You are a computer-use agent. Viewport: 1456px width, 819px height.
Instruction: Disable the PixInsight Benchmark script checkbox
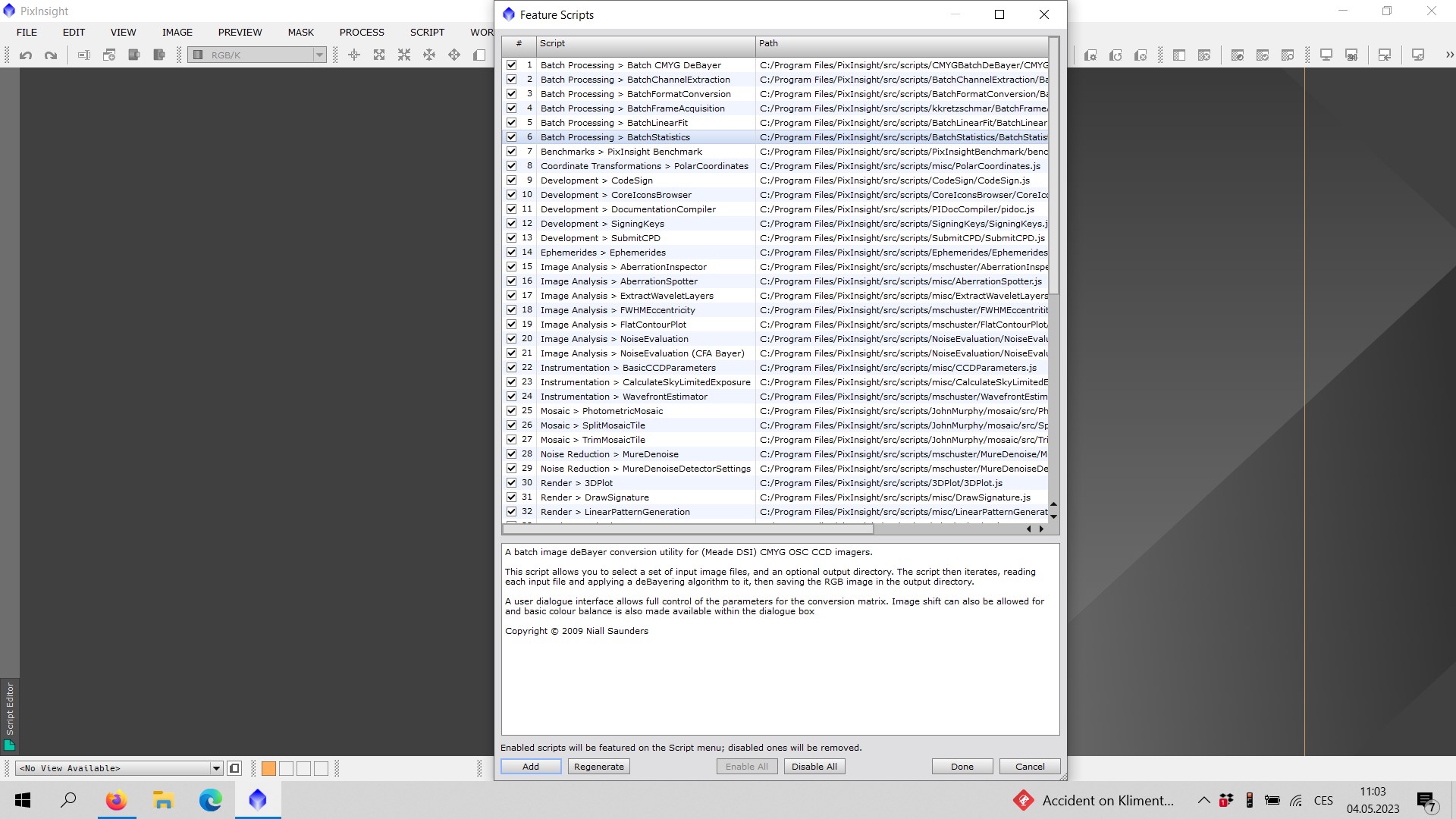(x=512, y=152)
